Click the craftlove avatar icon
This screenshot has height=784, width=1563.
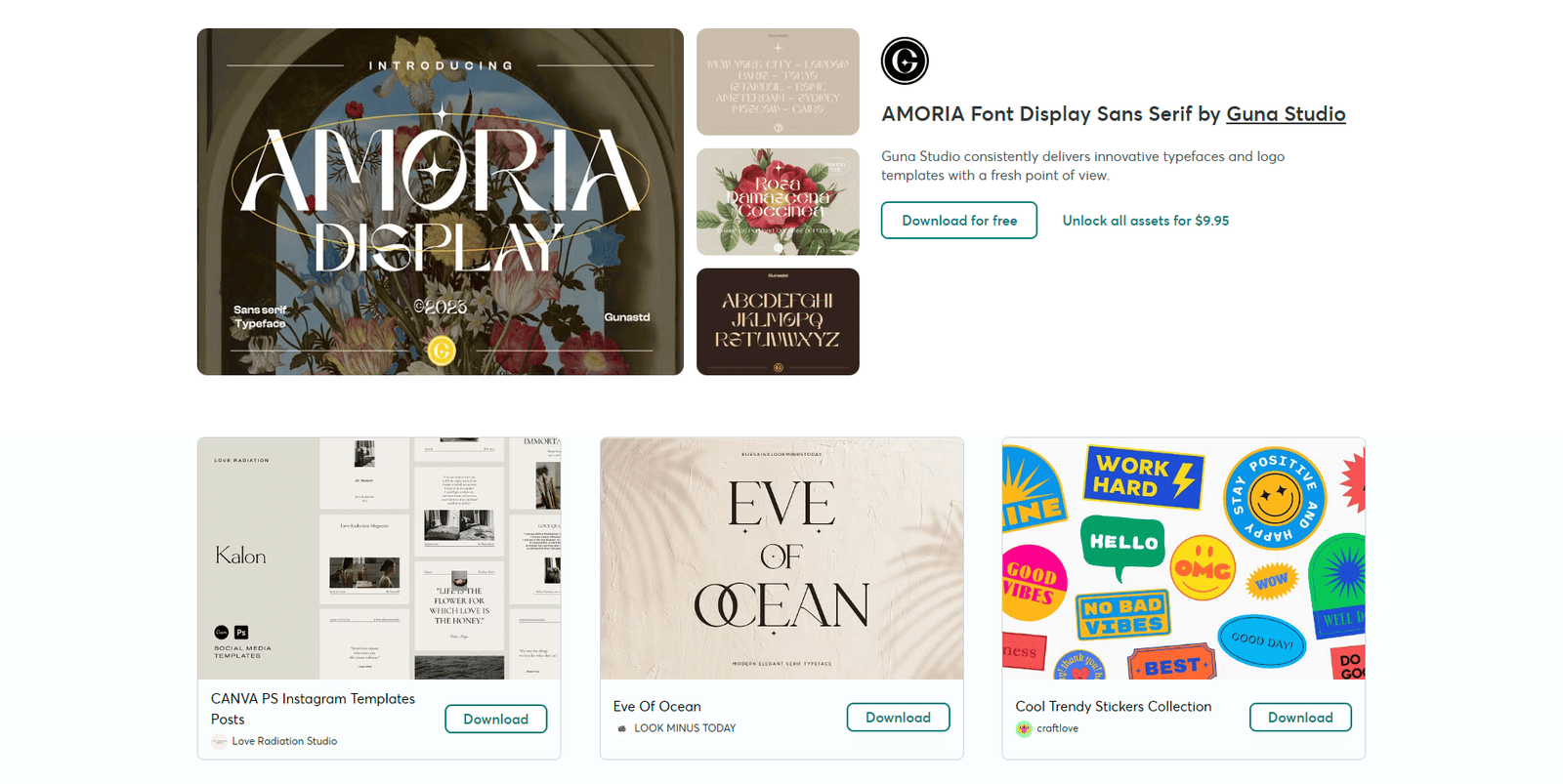pyautogui.click(x=1024, y=728)
